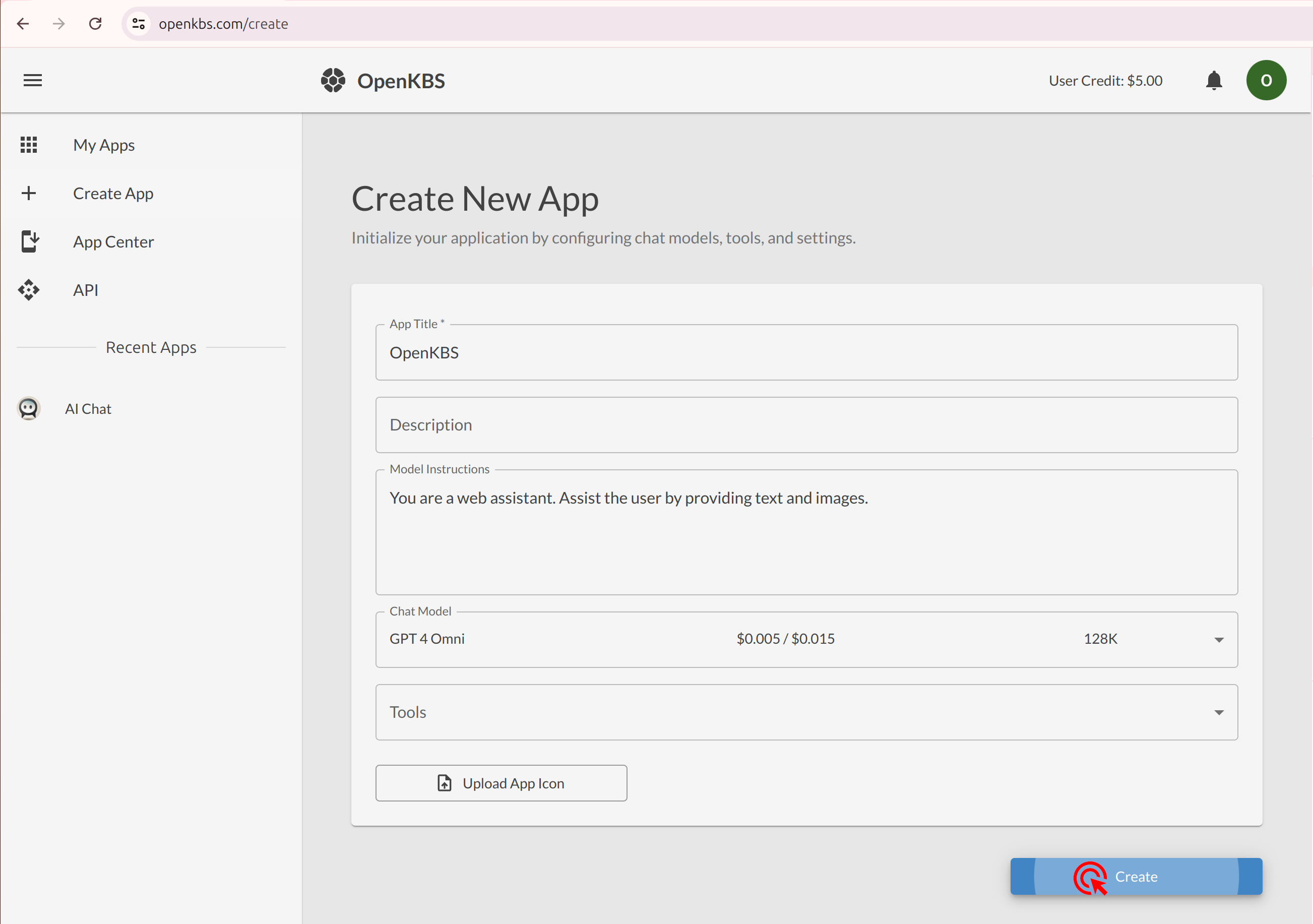Click the My Apps grid icon

click(x=29, y=144)
